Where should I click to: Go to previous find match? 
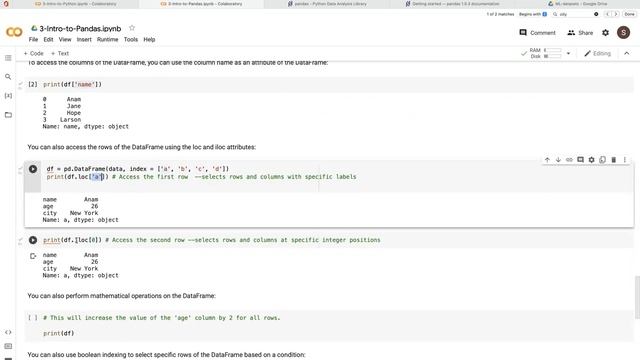607,14
